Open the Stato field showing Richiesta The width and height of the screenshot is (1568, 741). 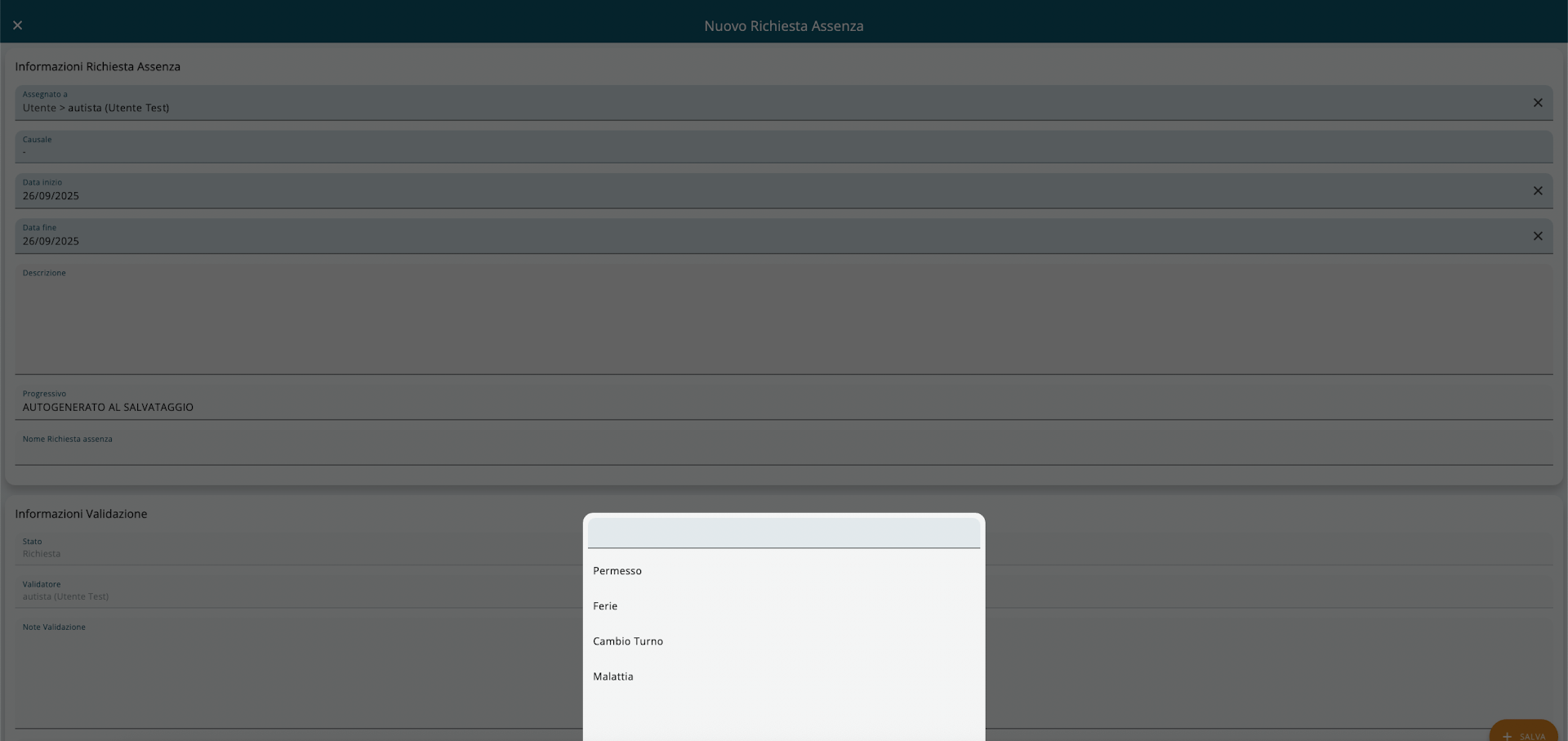294,549
